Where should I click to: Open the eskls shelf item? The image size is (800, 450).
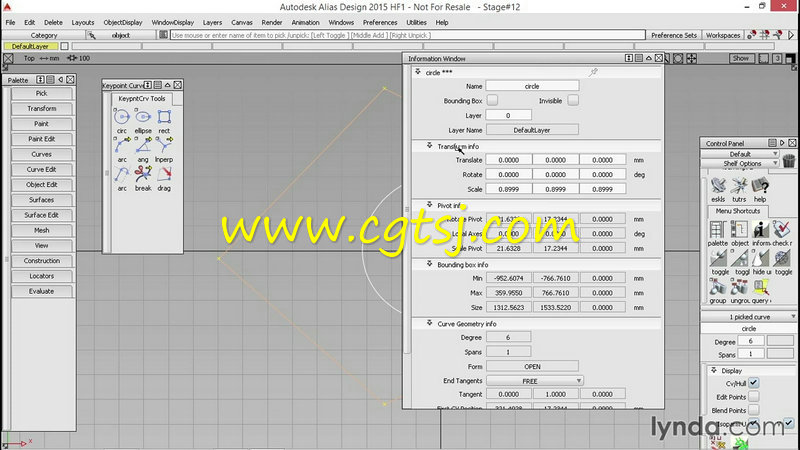718,186
